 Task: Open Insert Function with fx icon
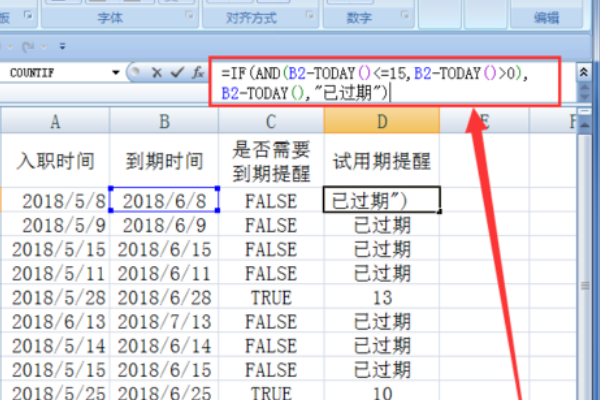[198, 72]
